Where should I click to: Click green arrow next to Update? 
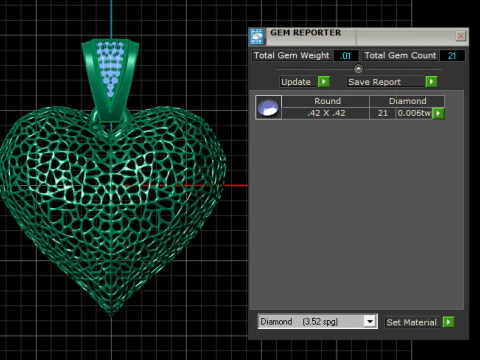click(324, 82)
